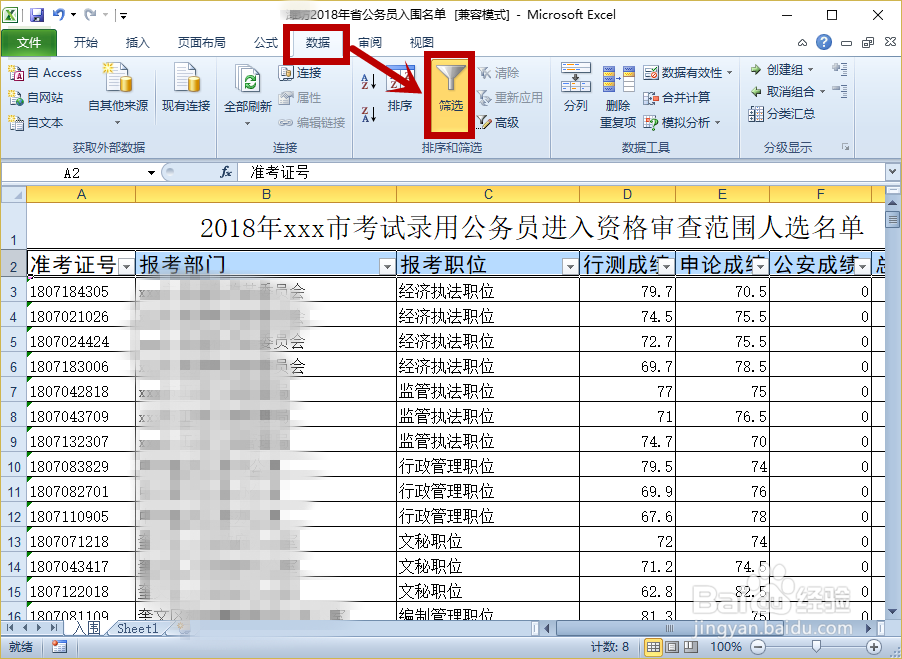Viewport: 902px width, 659px height.
Task: Collapse the ribbon with the chevron
Action: (x=802, y=42)
